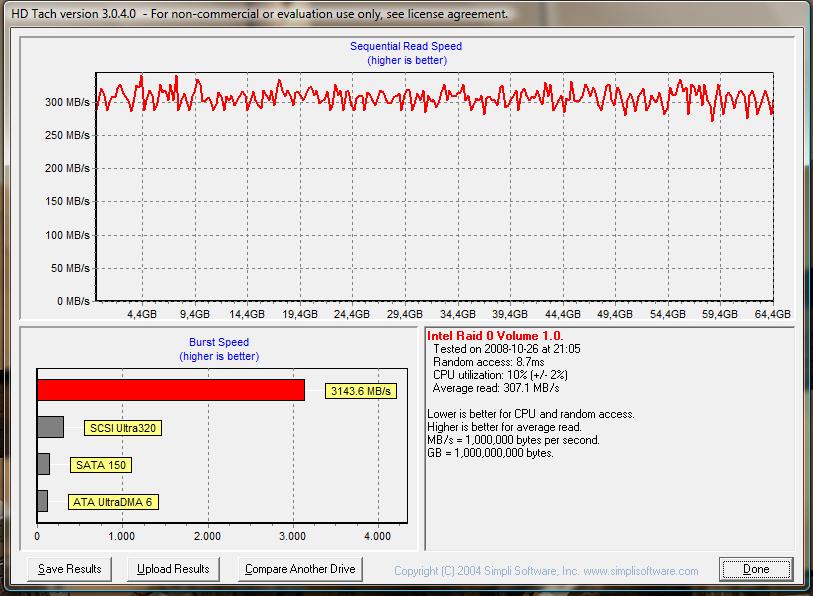
Task: Click the 3.000 burst axis label
Action: pos(292,536)
